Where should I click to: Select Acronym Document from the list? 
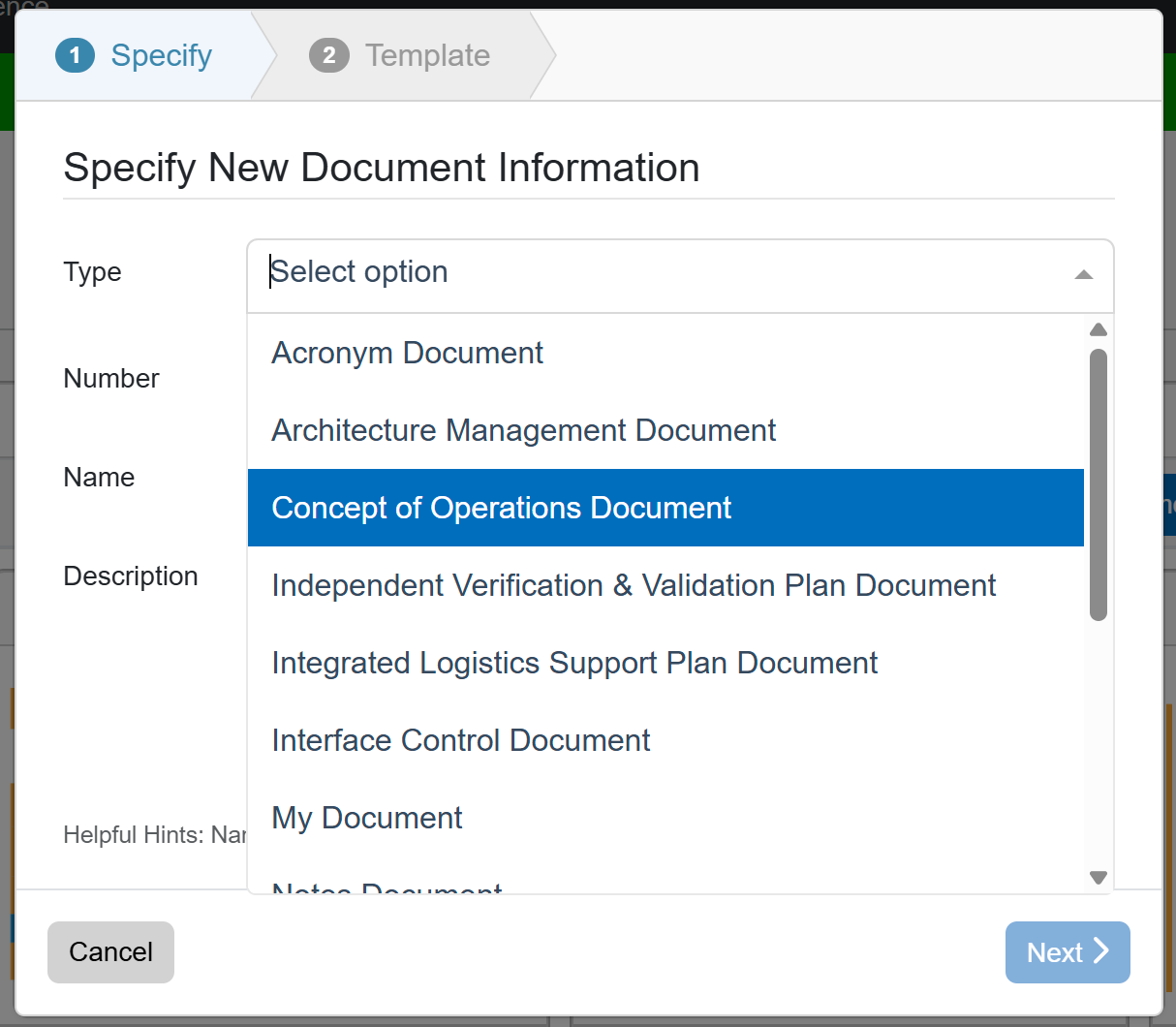pyautogui.click(x=407, y=353)
